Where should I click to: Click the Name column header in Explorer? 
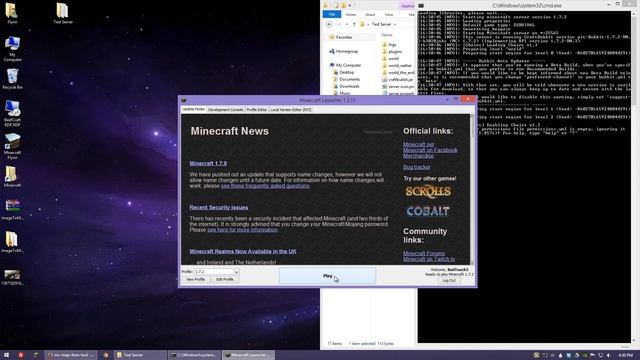point(387,35)
